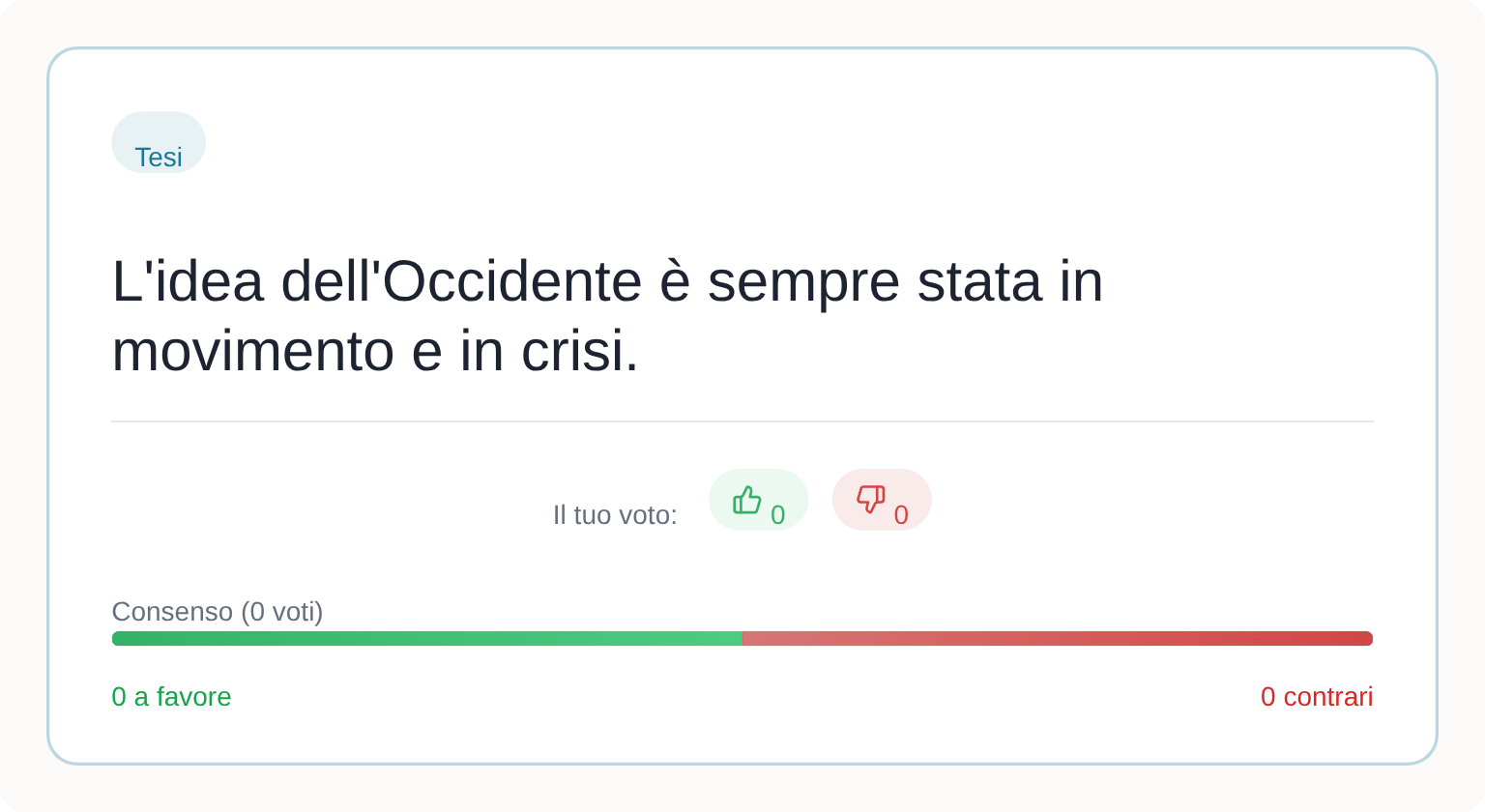Click the red downvote count number
1485x812 pixels.
[901, 515]
